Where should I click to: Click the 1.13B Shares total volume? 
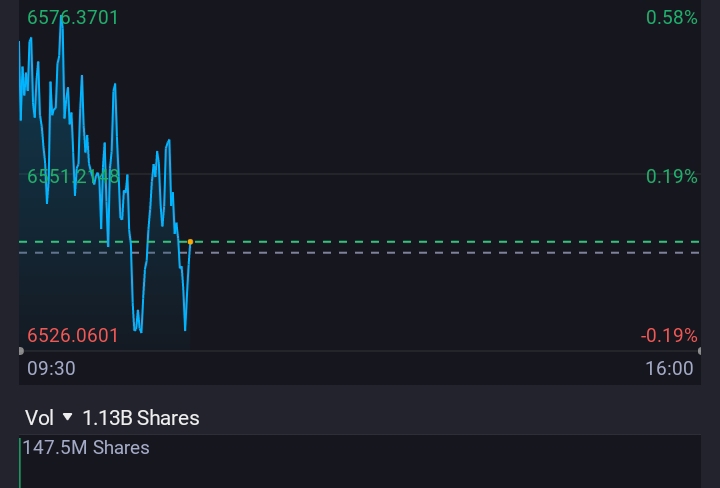coord(141,418)
